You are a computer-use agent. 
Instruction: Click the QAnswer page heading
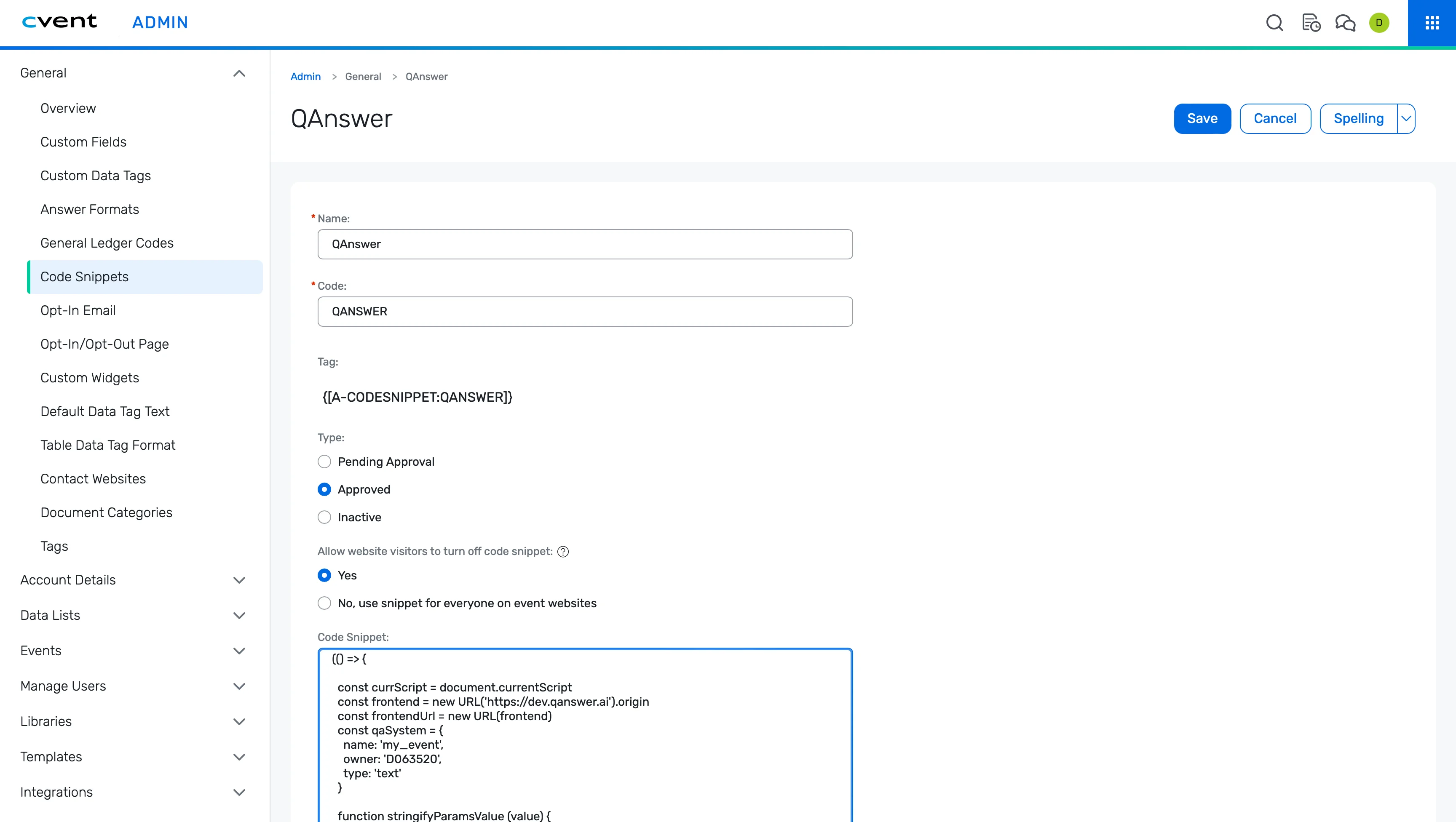pos(341,119)
